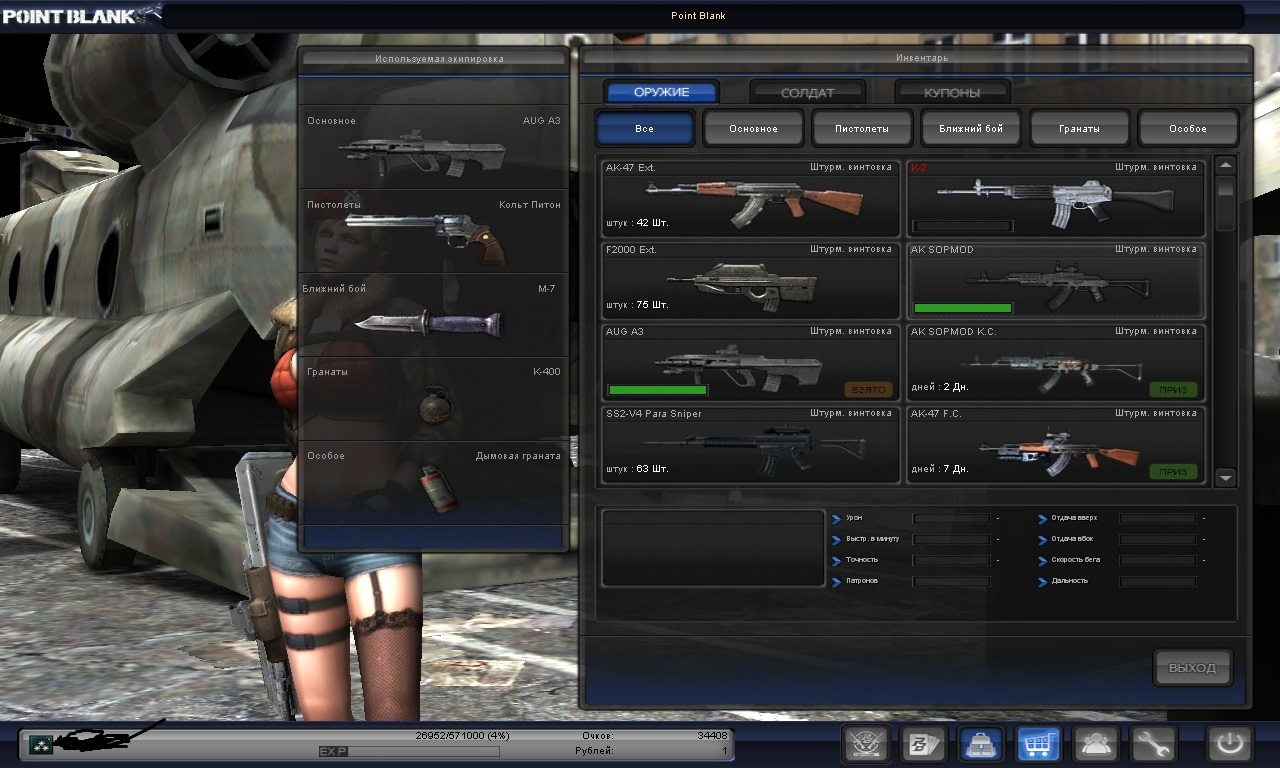
Task: Select the Гранаты filter
Action: (x=1079, y=128)
